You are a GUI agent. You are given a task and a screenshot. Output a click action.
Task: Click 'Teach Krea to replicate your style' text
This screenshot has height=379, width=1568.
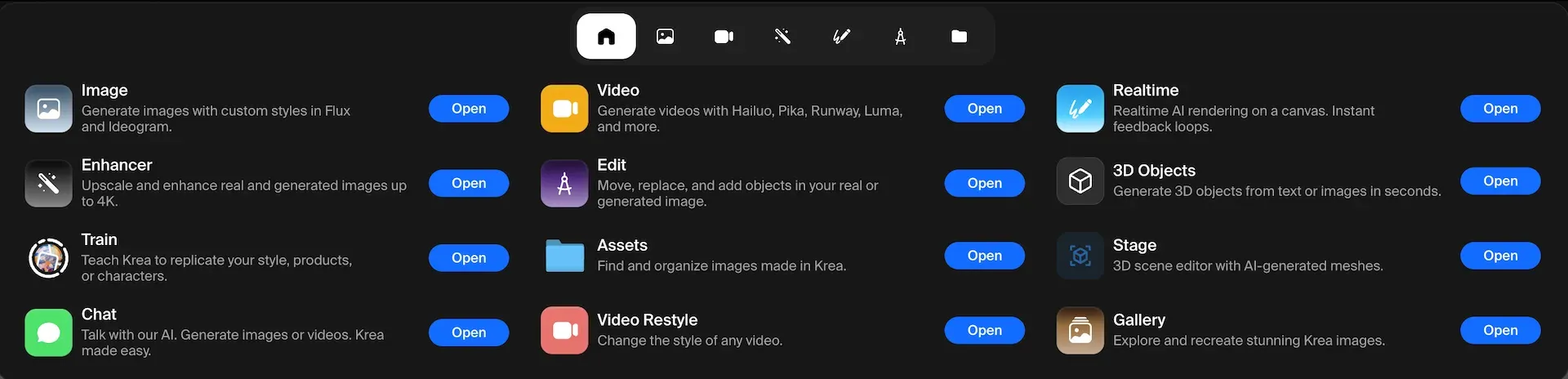pyautogui.click(x=217, y=268)
